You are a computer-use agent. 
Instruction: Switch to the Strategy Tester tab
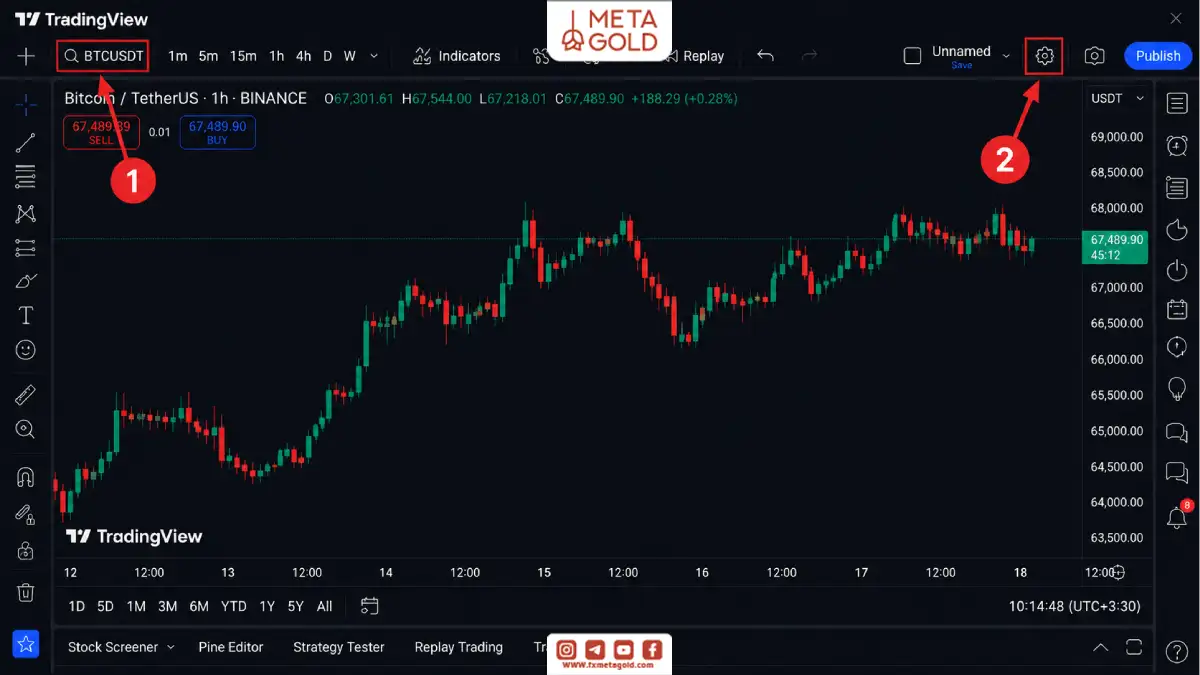tap(339, 647)
